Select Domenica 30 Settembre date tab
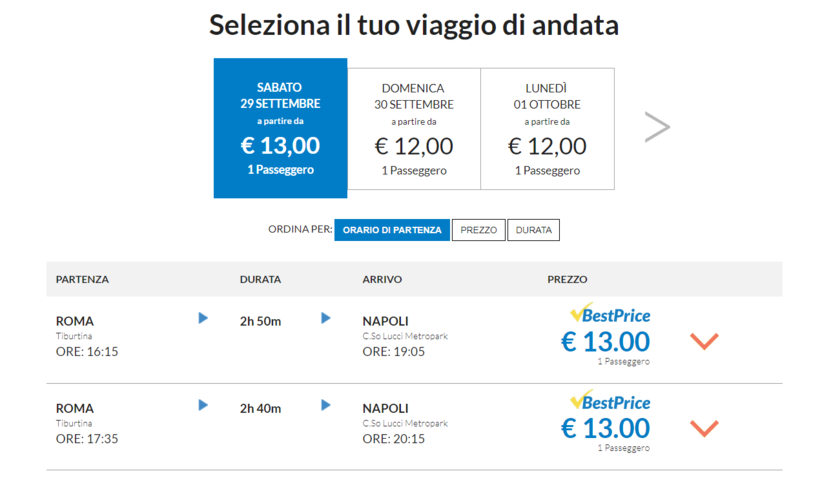The width and height of the screenshot is (820, 491). pyautogui.click(x=414, y=128)
